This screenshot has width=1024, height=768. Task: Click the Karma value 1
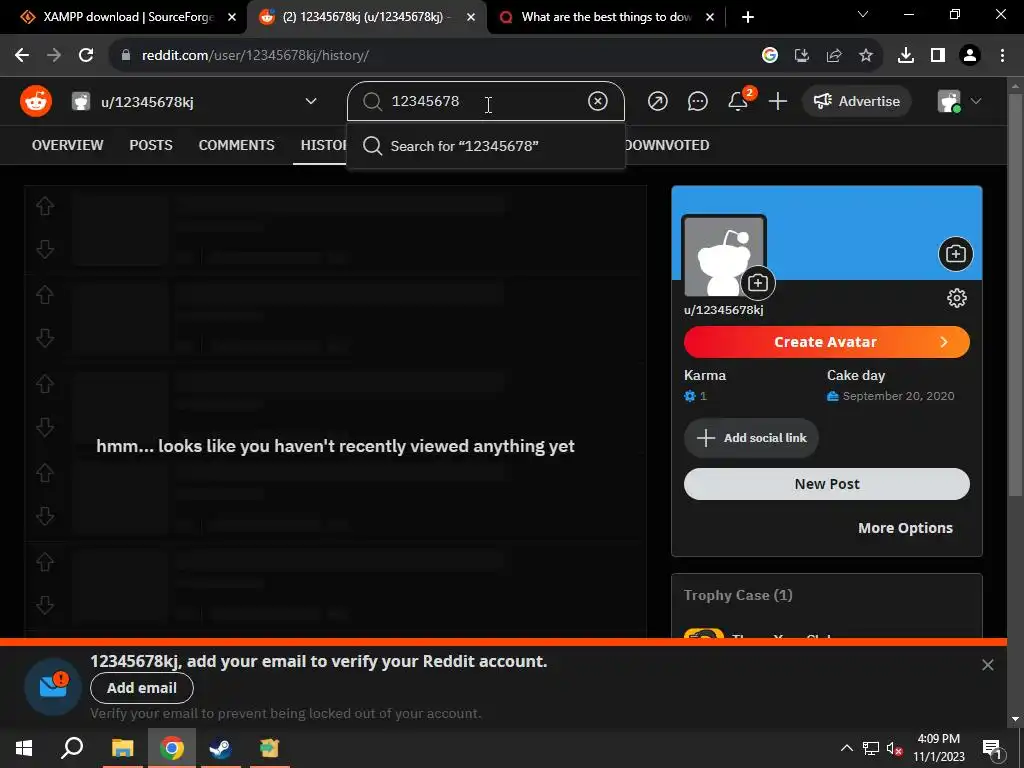coord(703,396)
